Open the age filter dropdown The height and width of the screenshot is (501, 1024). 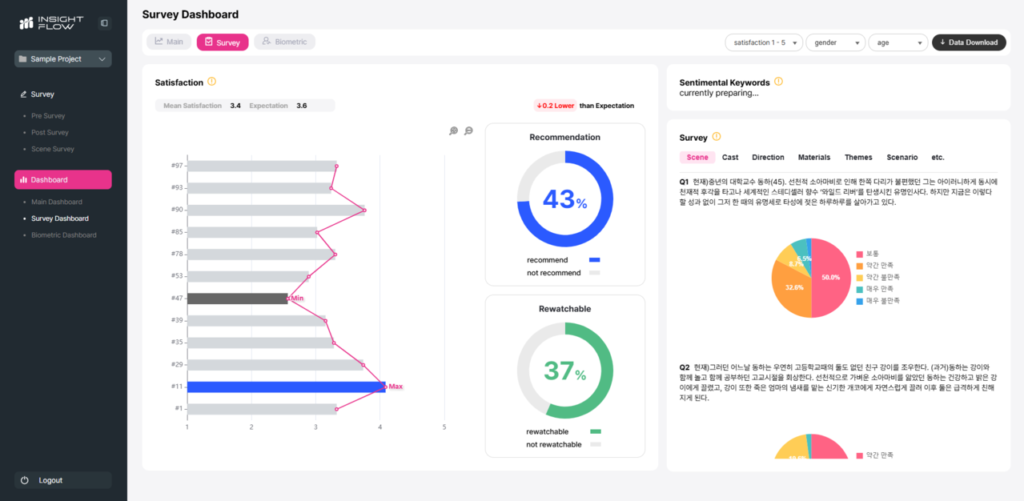(897, 42)
